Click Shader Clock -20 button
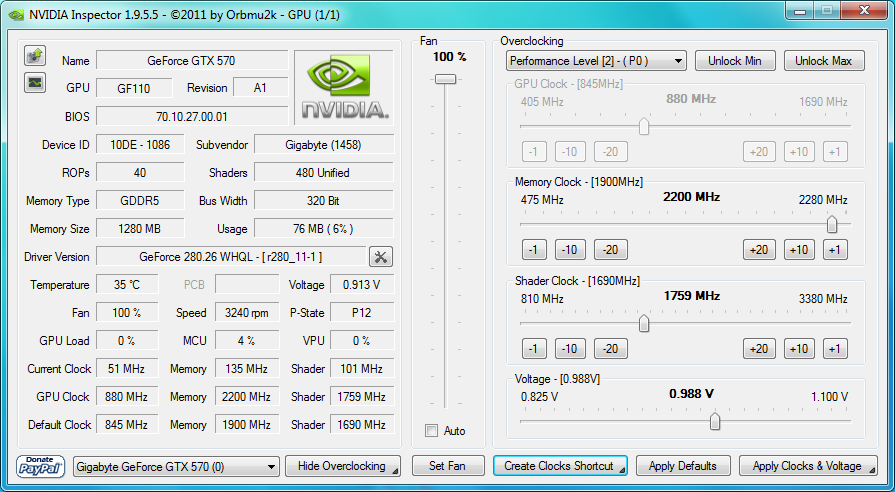895x492 pixels. [x=611, y=349]
